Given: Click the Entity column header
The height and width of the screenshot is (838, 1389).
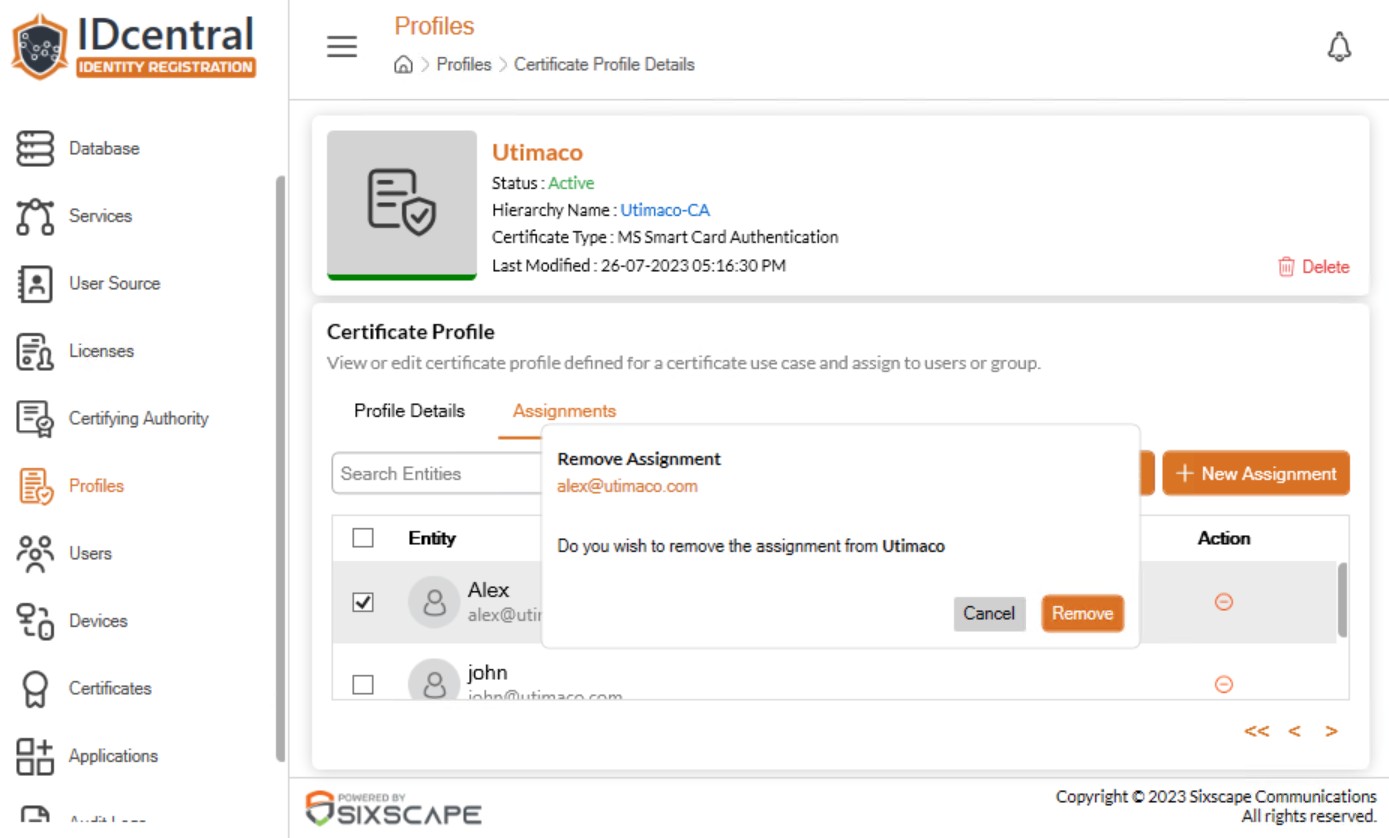Looking at the screenshot, I should point(432,538).
